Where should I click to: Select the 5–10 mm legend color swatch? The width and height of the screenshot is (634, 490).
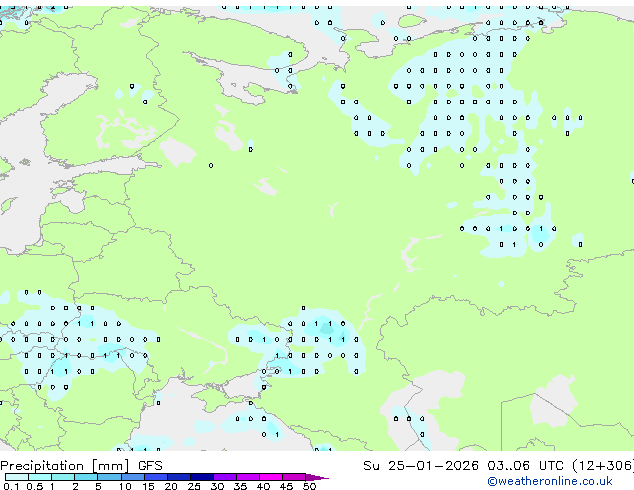coord(110,477)
